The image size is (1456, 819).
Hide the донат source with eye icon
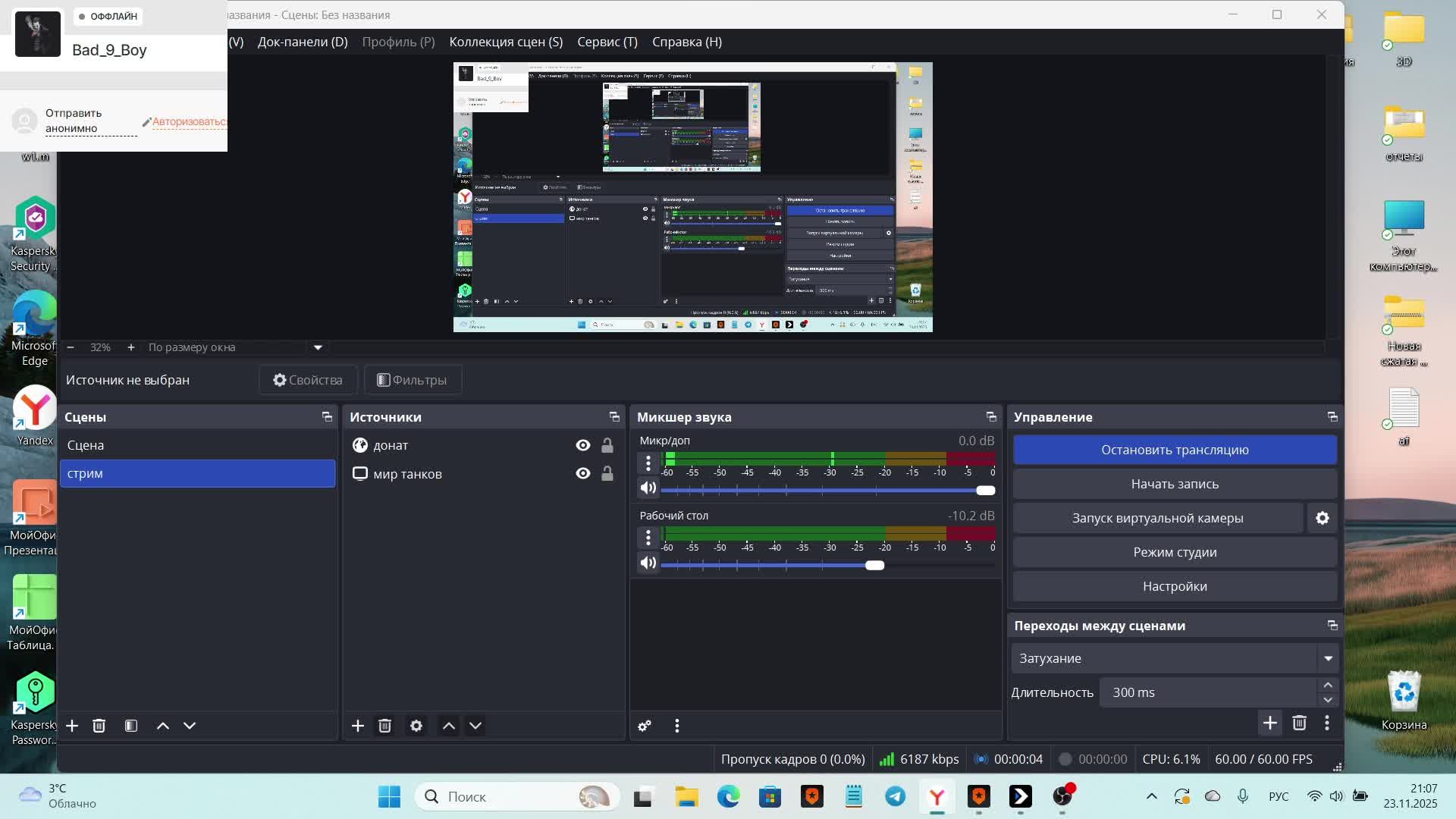582,445
